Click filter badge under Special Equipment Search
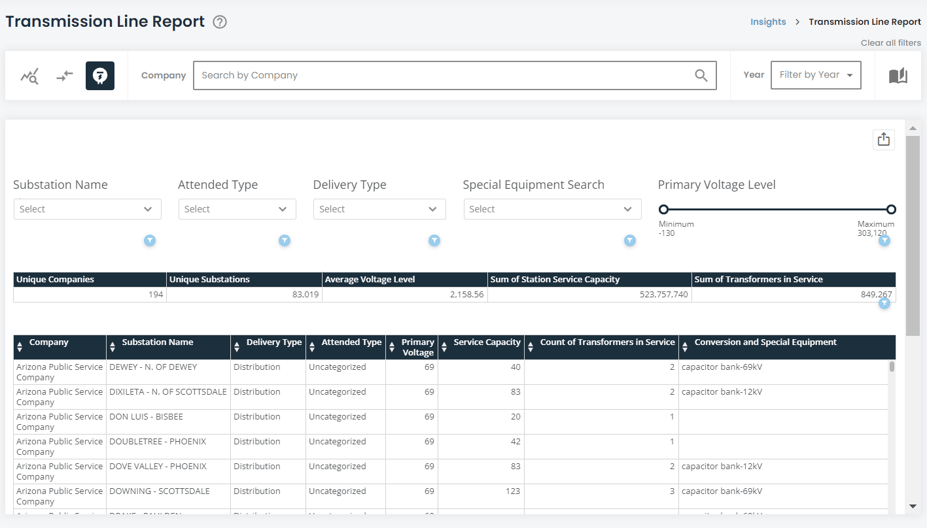The width and height of the screenshot is (927, 528). (630, 241)
